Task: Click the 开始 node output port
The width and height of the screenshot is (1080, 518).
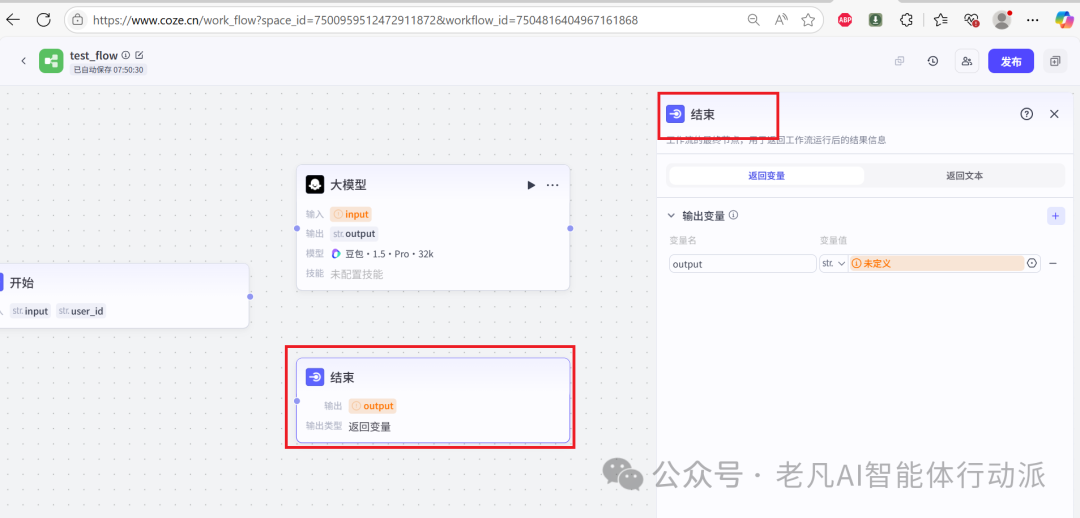Action: (250, 297)
